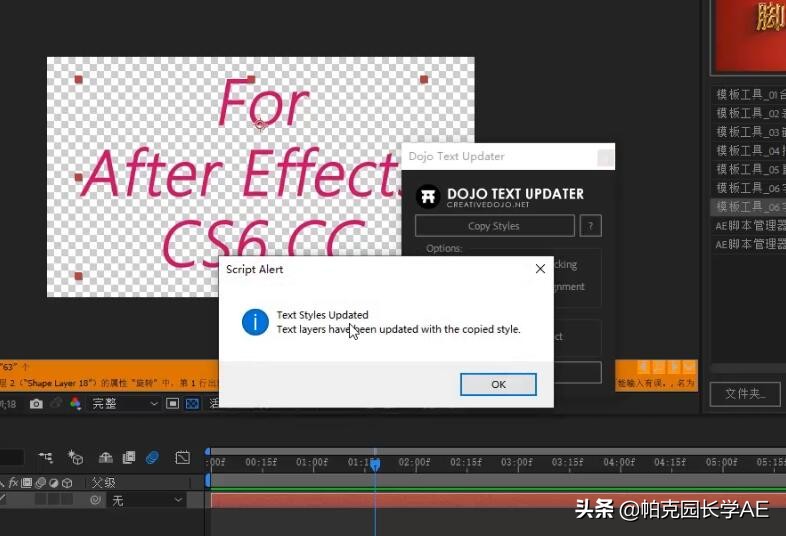Click the motion blur column icon
786x536 pixels.
coord(41,482)
